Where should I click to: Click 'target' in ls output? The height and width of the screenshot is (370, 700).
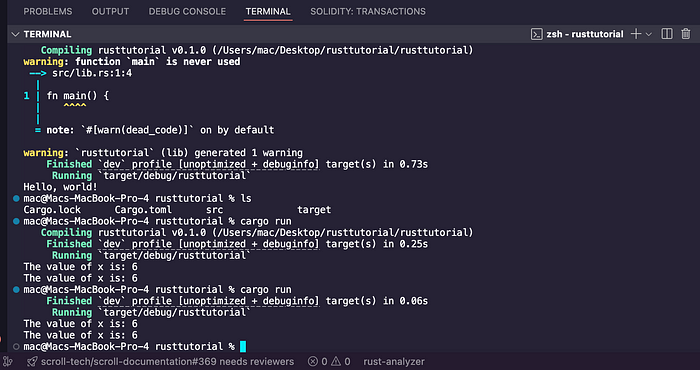[x=314, y=210]
